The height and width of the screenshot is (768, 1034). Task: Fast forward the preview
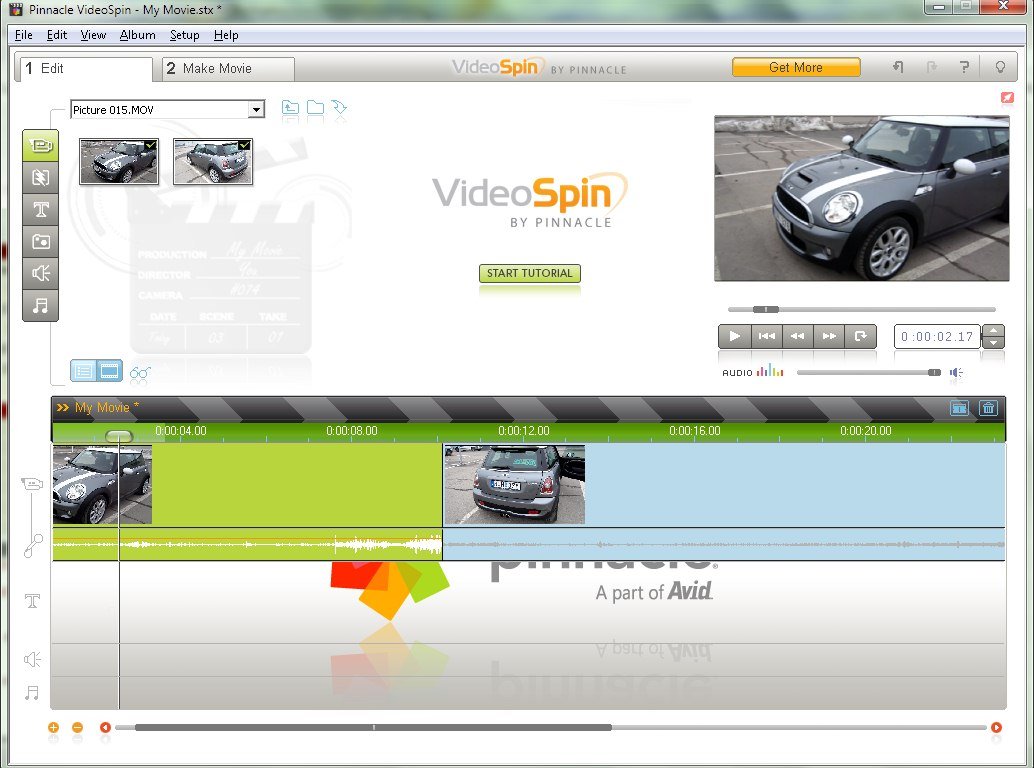[x=830, y=336]
